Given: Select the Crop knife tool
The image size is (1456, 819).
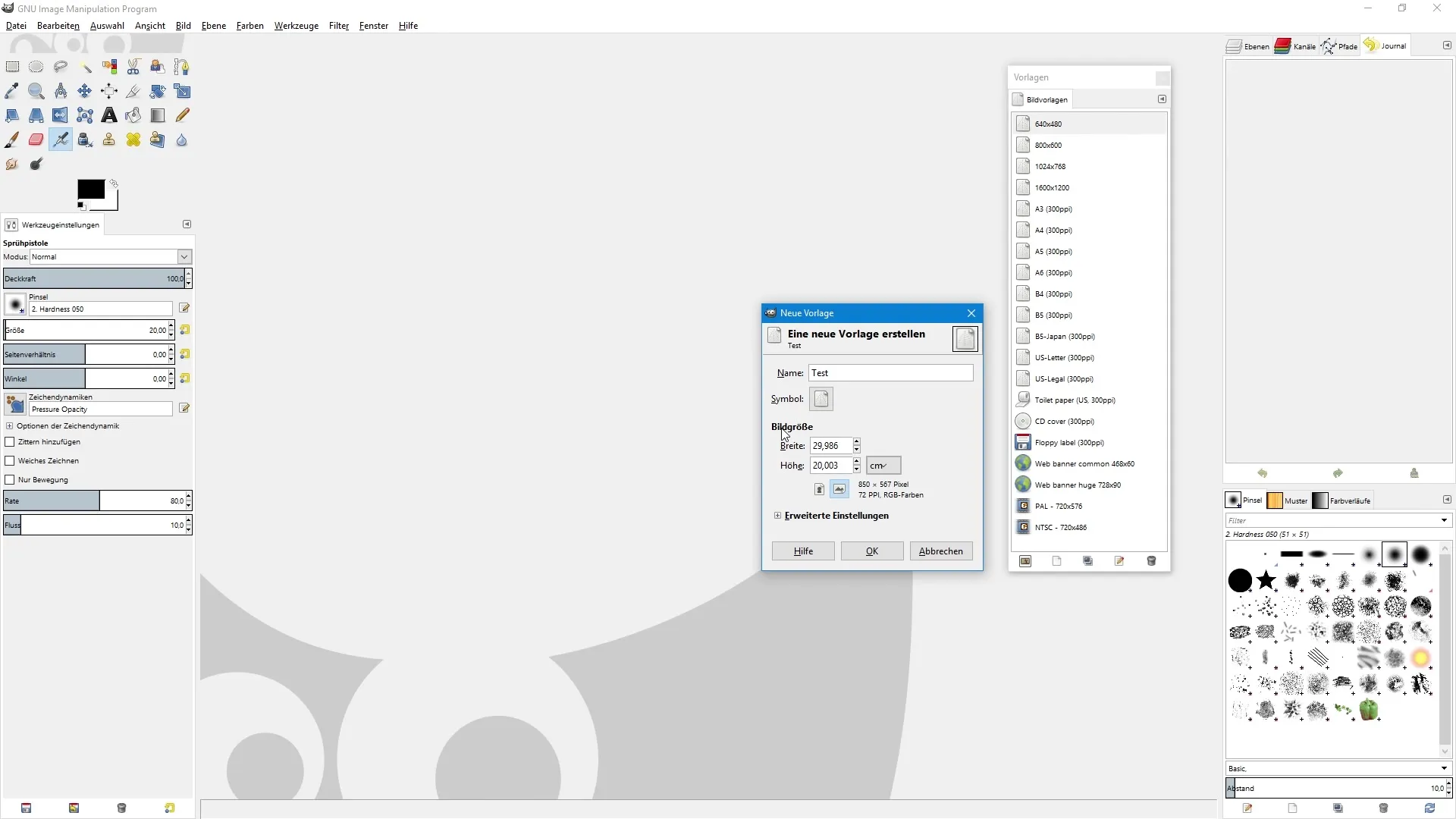Looking at the screenshot, I should click(x=133, y=91).
